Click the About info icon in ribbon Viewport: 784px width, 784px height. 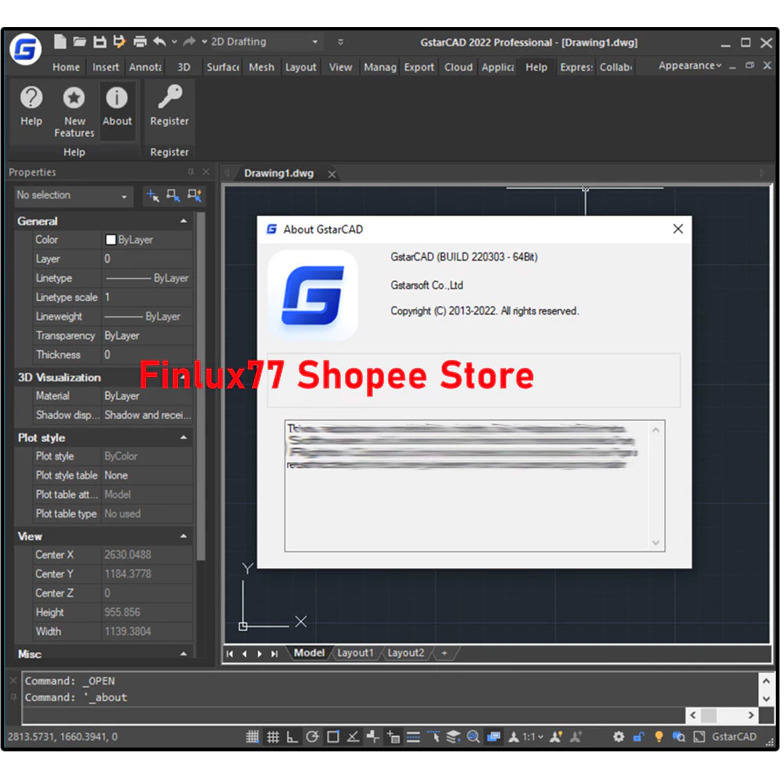[117, 98]
